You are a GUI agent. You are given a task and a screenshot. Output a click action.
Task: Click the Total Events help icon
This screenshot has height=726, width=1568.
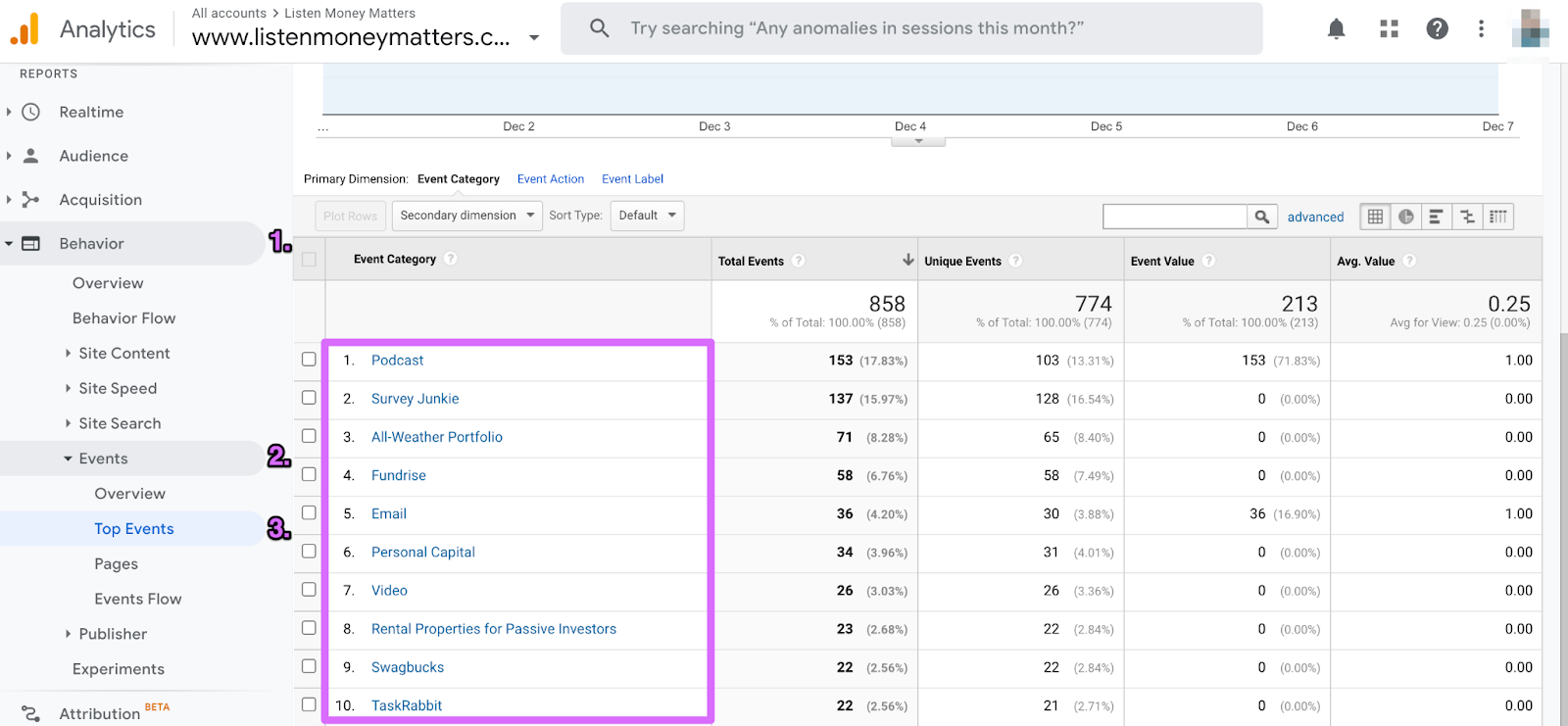(799, 261)
